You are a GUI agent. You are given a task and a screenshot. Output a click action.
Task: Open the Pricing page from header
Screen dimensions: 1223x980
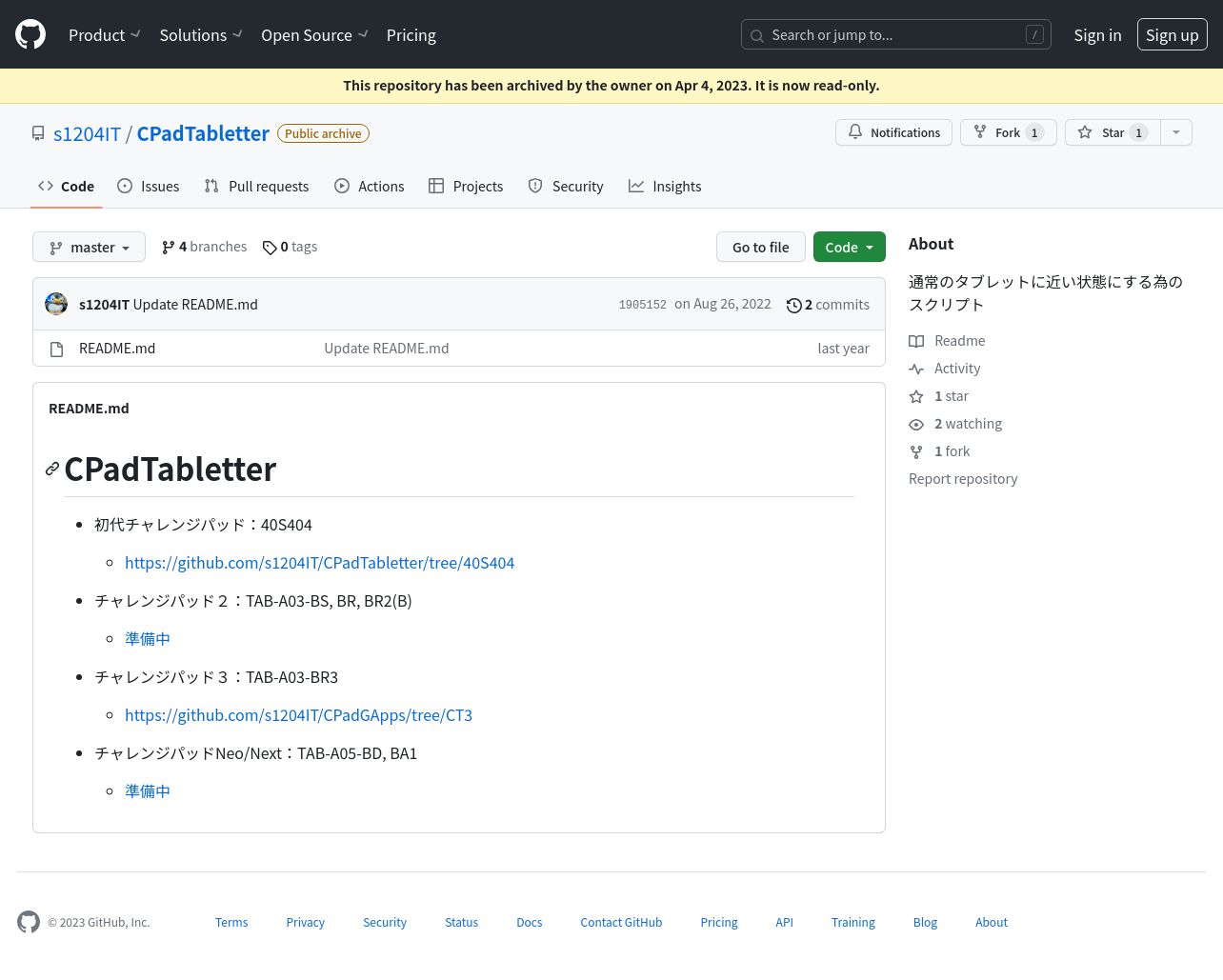pos(411,35)
